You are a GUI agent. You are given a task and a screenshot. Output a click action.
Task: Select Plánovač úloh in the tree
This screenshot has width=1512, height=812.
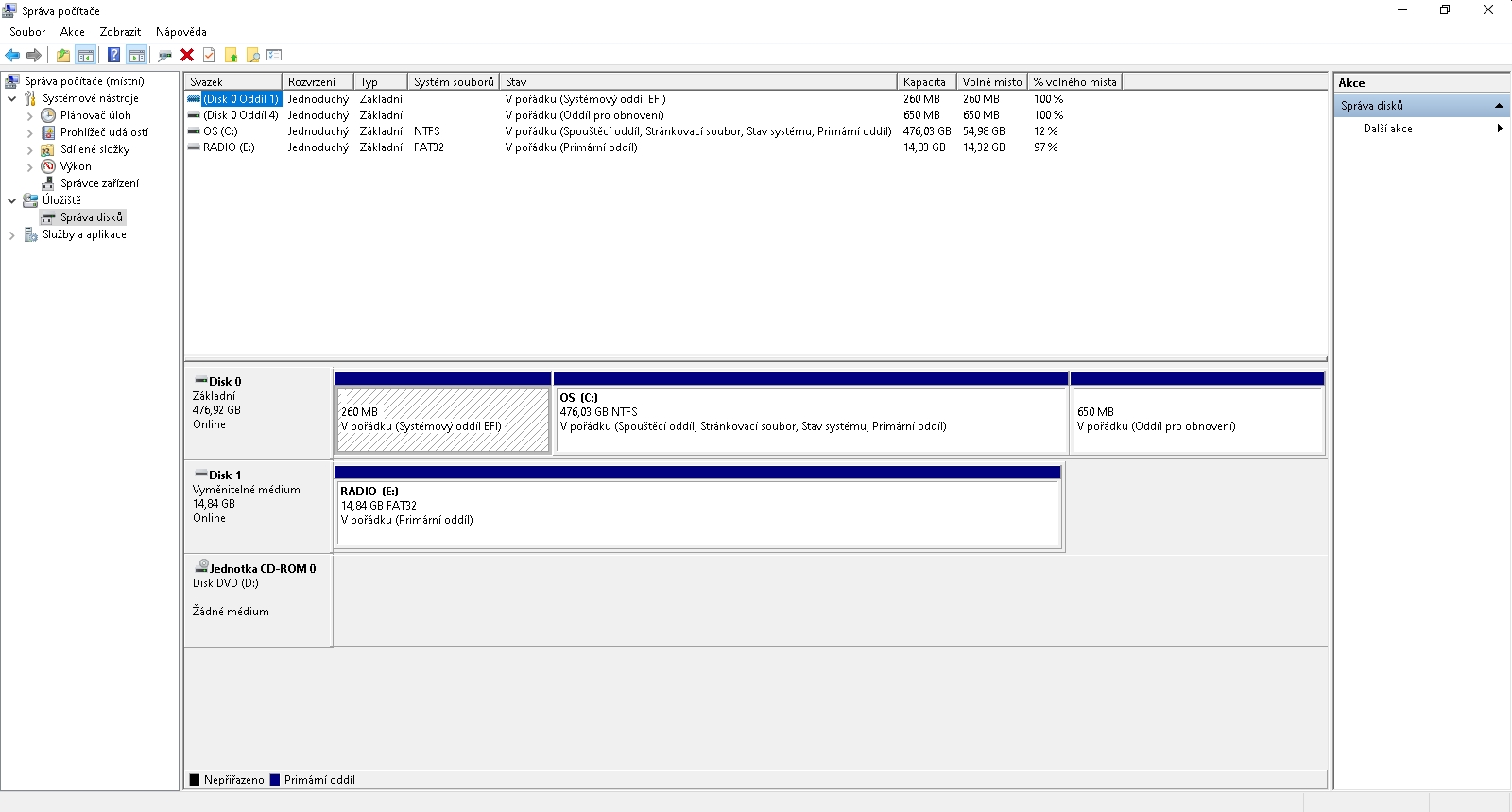(95, 115)
